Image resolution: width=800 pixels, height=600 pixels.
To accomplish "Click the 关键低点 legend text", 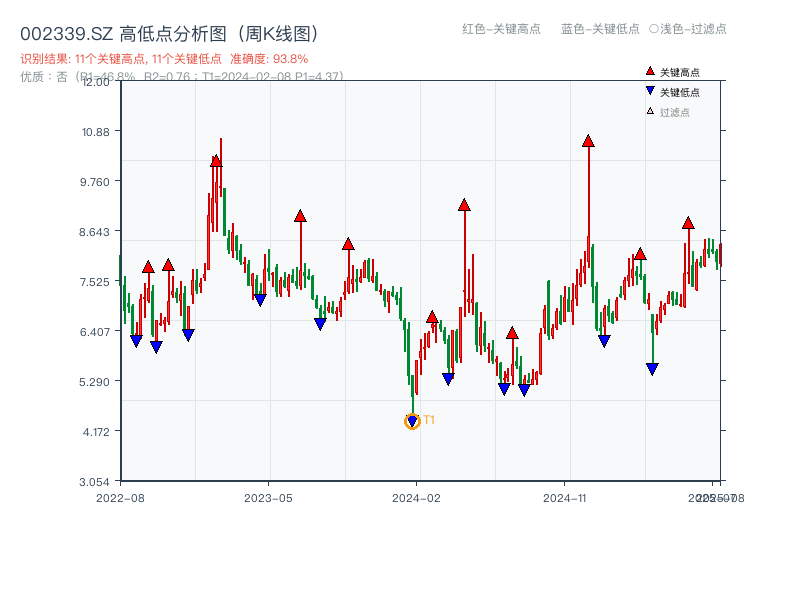I will coord(680,92).
